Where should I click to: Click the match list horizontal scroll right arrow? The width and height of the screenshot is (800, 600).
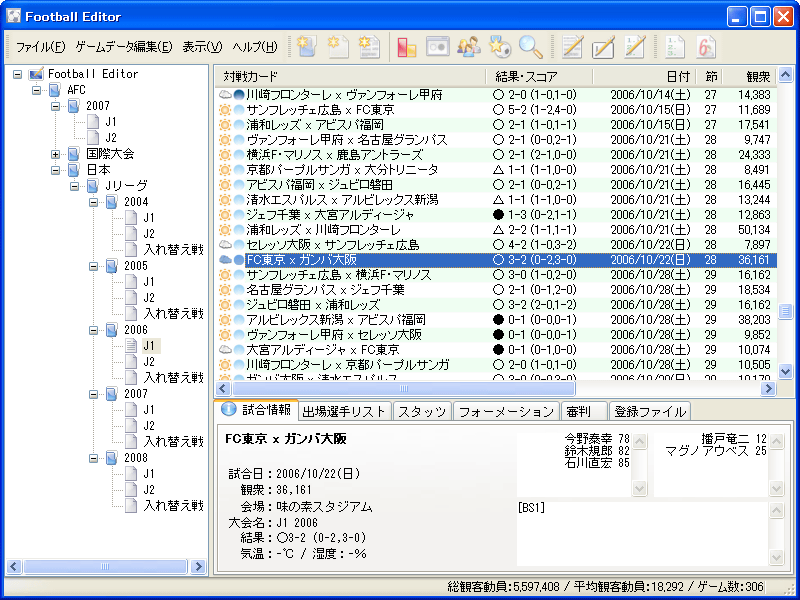pos(768,389)
